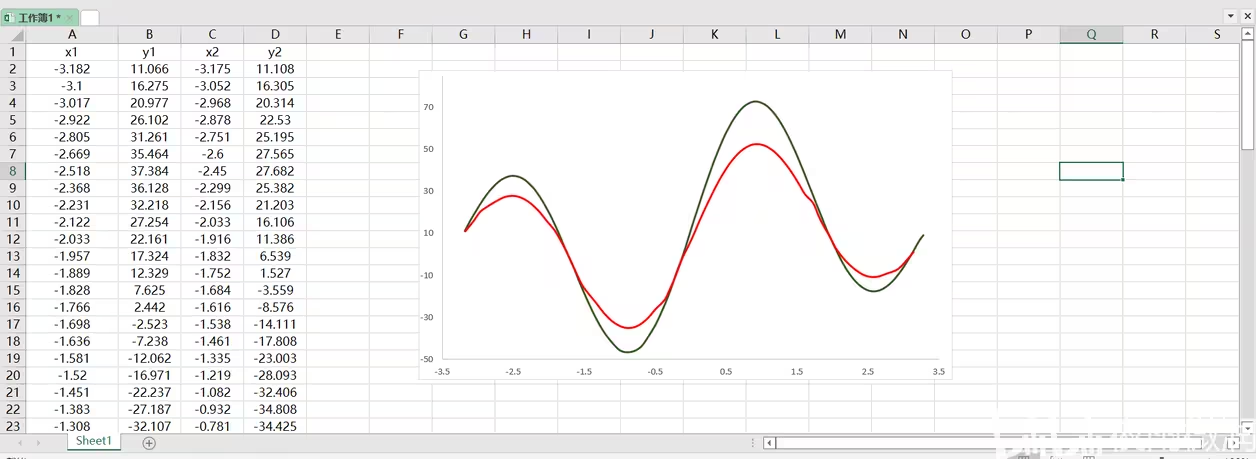
Task: Click the dark green curve in chart
Action: 757,101
